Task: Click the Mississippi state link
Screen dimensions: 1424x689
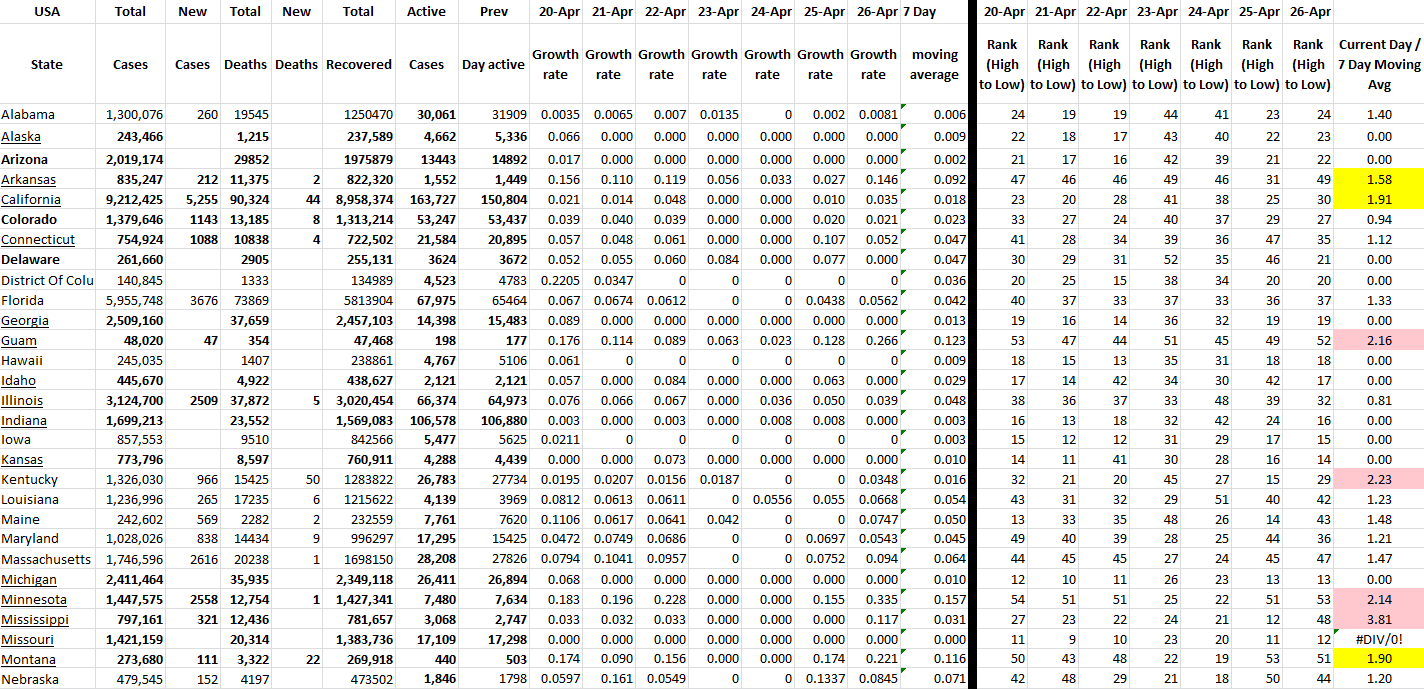Action: (x=35, y=620)
